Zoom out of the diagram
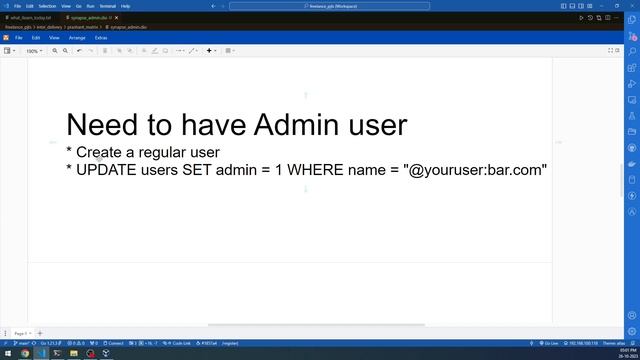 pos(65,51)
